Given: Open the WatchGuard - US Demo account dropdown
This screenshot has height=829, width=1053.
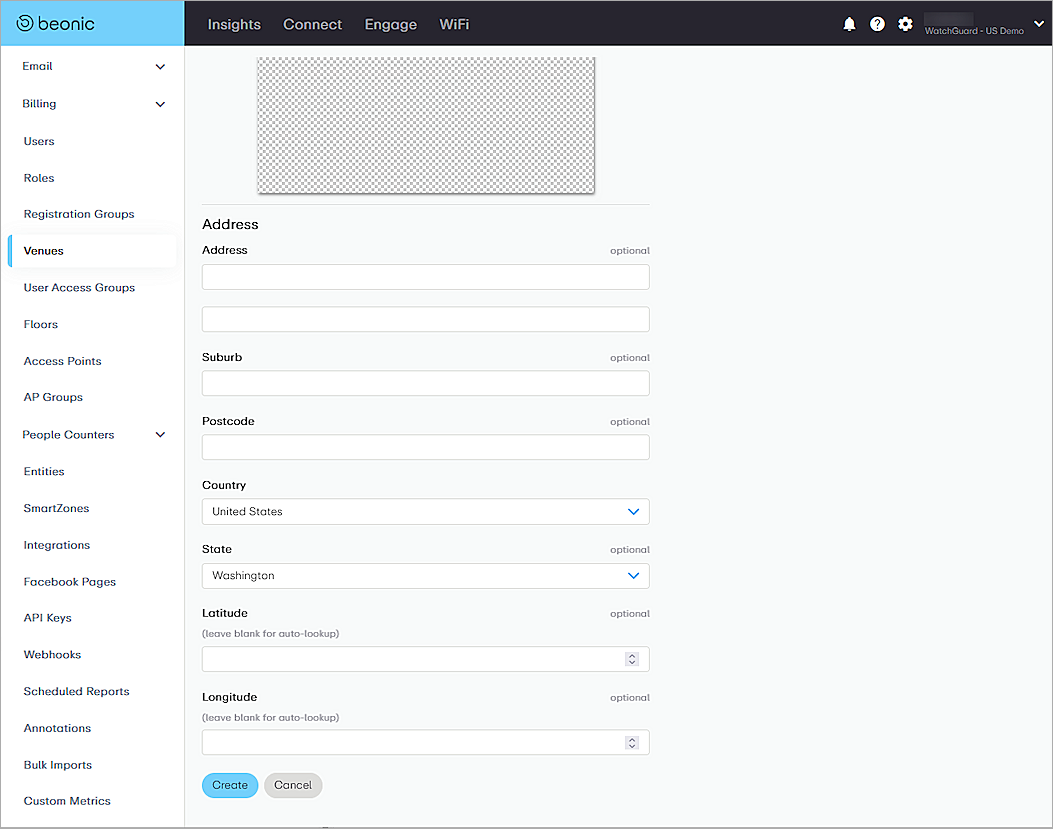Looking at the screenshot, I should [1037, 24].
